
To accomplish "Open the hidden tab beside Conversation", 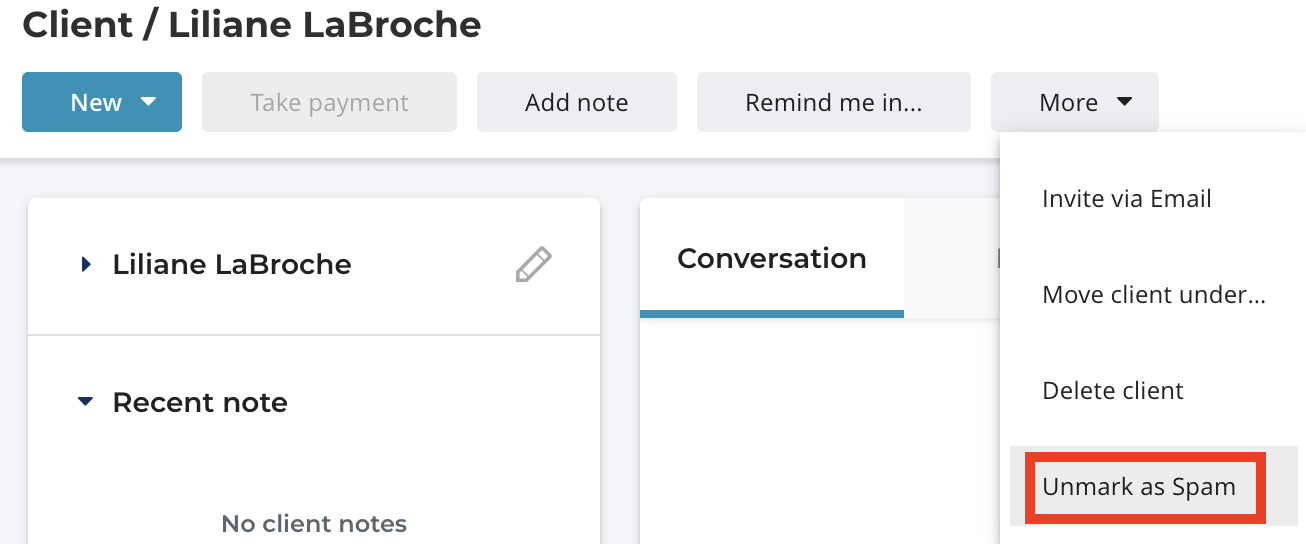I will pos(952,258).
